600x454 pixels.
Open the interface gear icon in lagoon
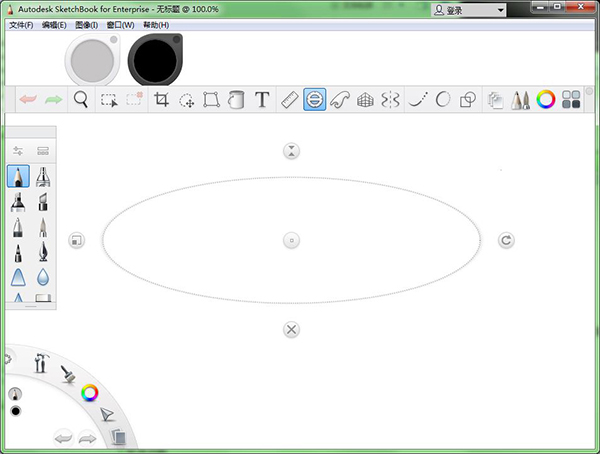point(8,359)
